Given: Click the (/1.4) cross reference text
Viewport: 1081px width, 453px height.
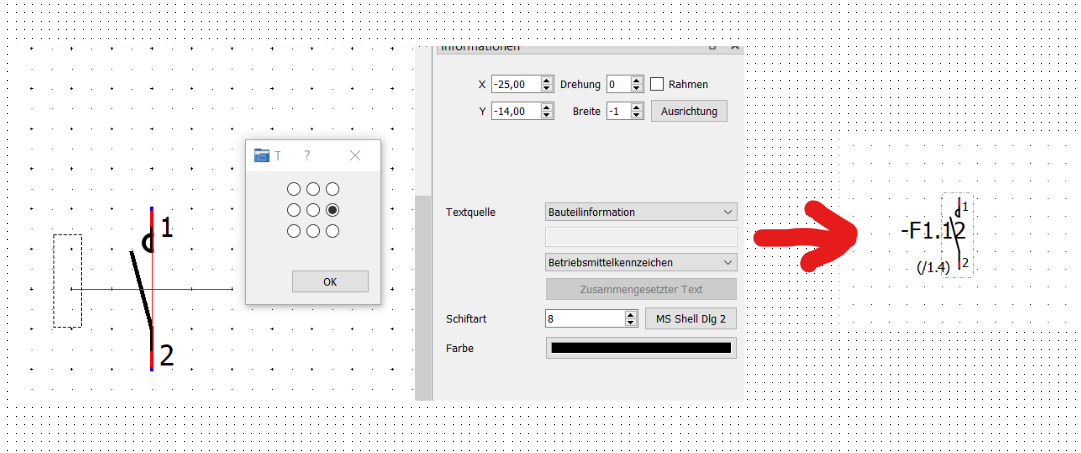Looking at the screenshot, I should [933, 268].
